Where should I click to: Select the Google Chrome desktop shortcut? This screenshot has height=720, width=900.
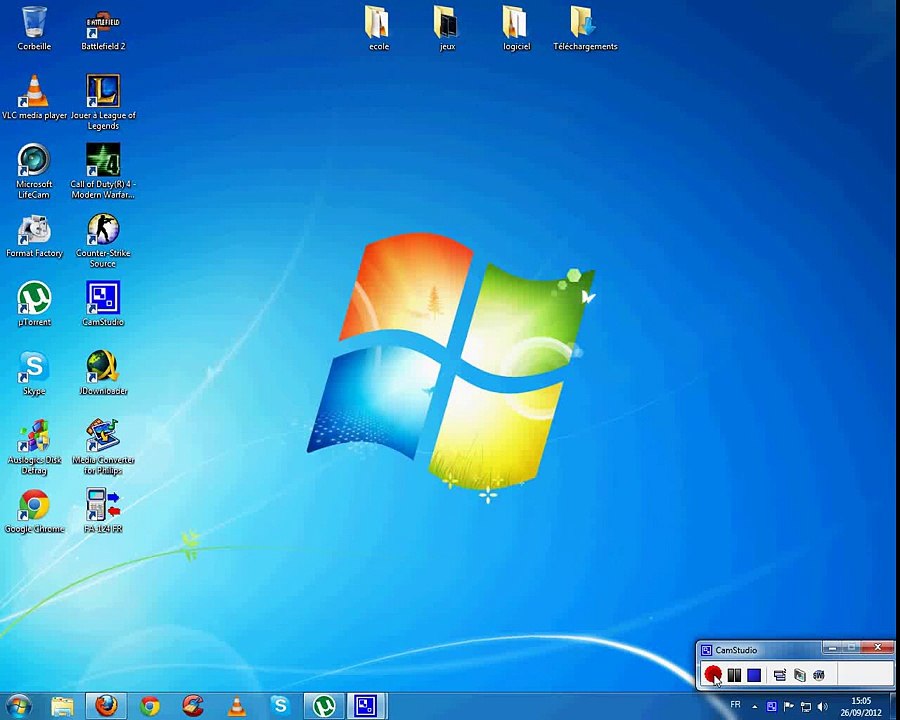[x=34, y=511]
